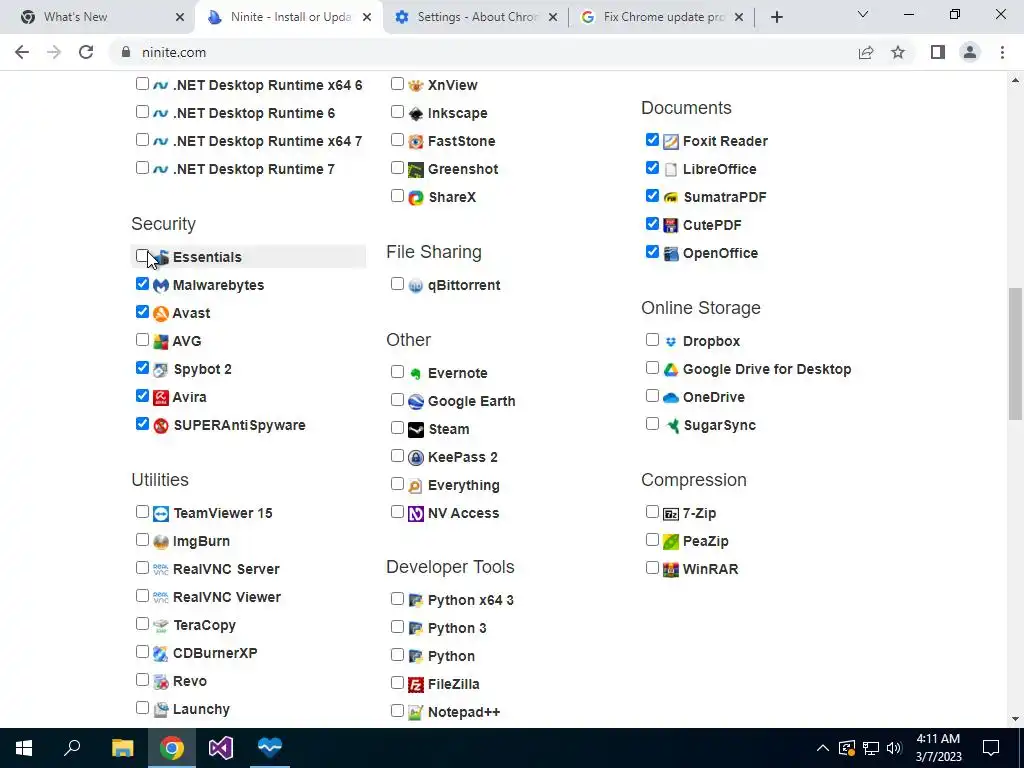The width and height of the screenshot is (1024, 768).
Task: Click the Avast orange icon
Action: (161, 313)
